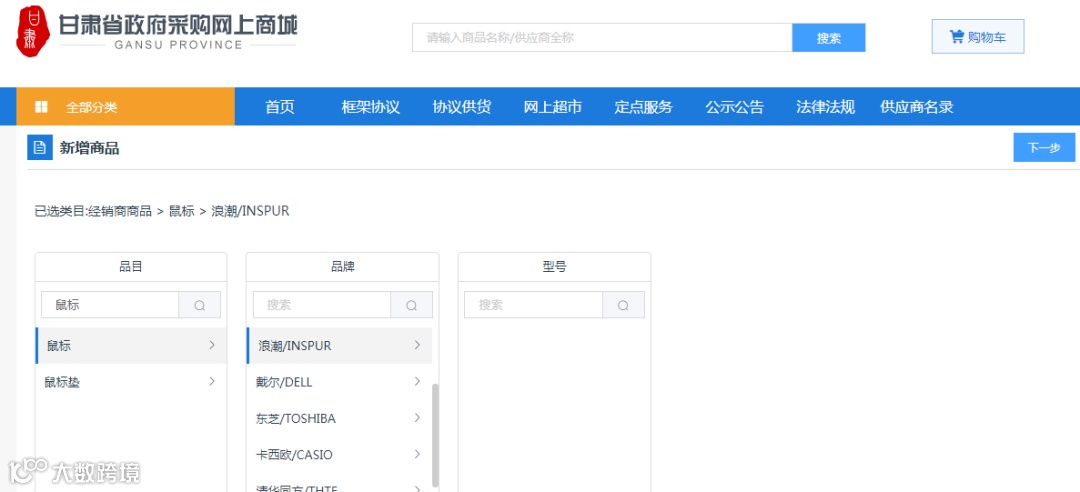Click the blue 搜索 button
Image resolution: width=1080 pixels, height=492 pixels.
pyautogui.click(x=829, y=38)
